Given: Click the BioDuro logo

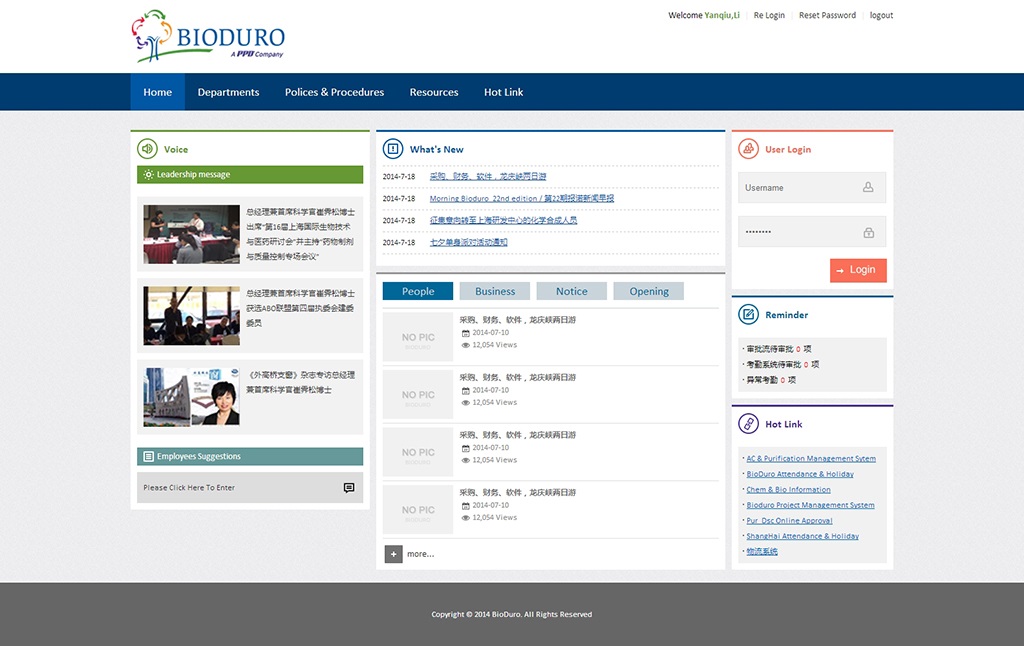Looking at the screenshot, I should [208, 36].
